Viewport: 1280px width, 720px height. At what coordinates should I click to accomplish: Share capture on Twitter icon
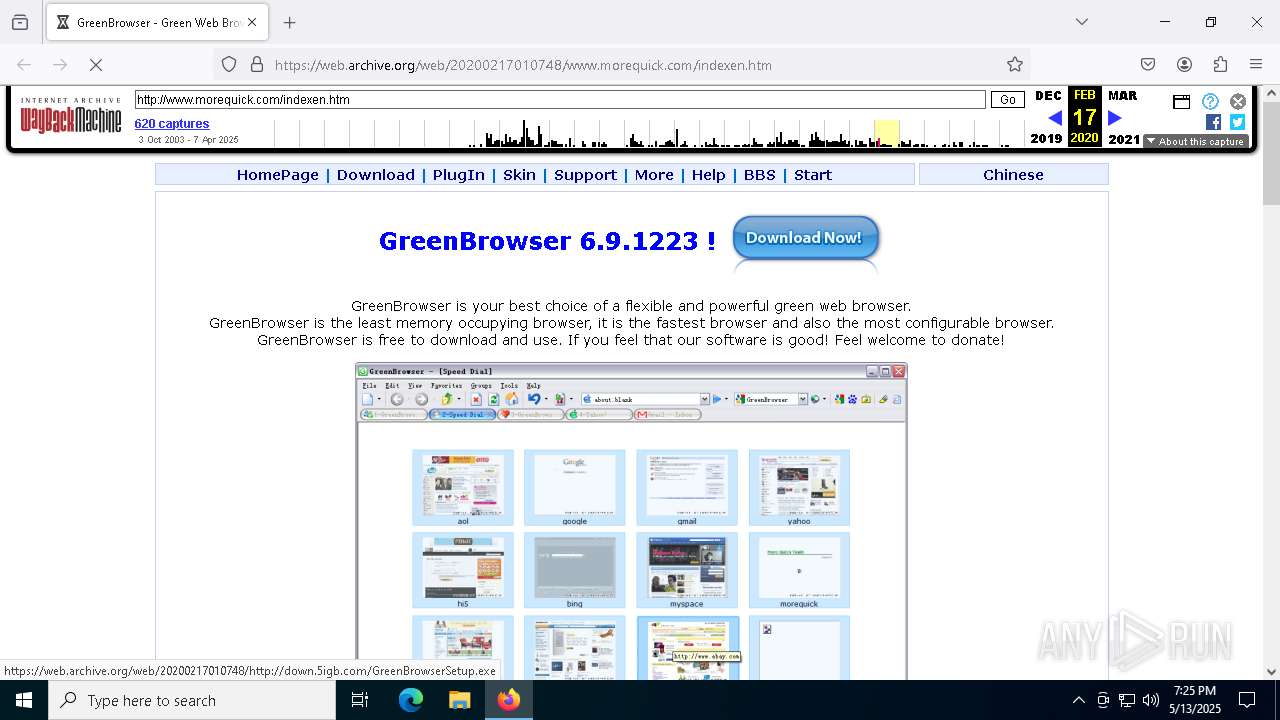1237,122
